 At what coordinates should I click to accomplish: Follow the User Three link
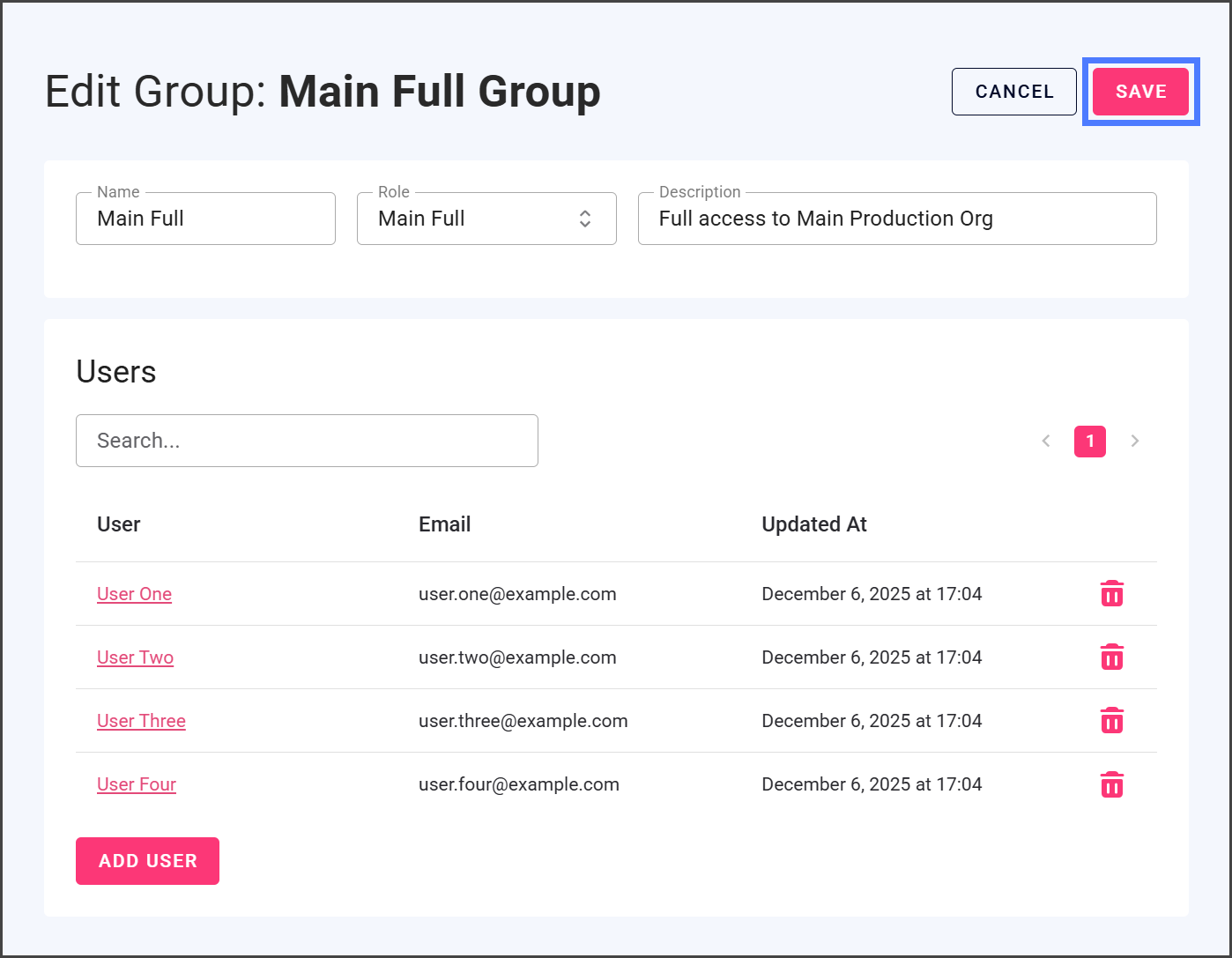pyautogui.click(x=141, y=721)
